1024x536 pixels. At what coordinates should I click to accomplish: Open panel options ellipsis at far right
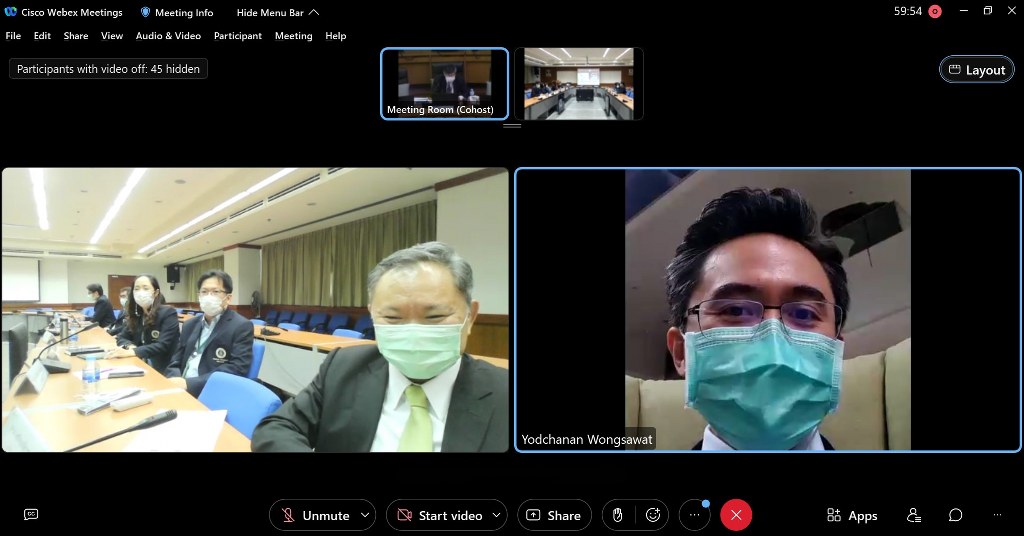(997, 515)
